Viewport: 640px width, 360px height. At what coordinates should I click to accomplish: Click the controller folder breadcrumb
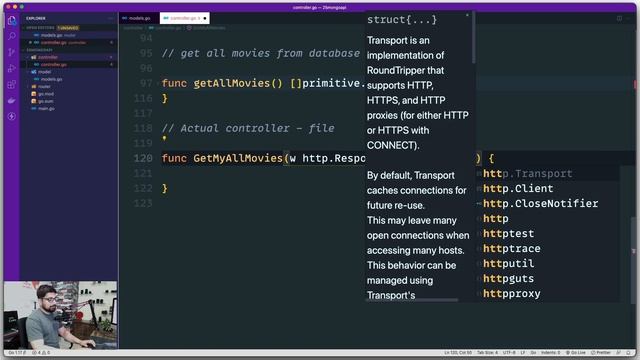pyautogui.click(x=133, y=28)
